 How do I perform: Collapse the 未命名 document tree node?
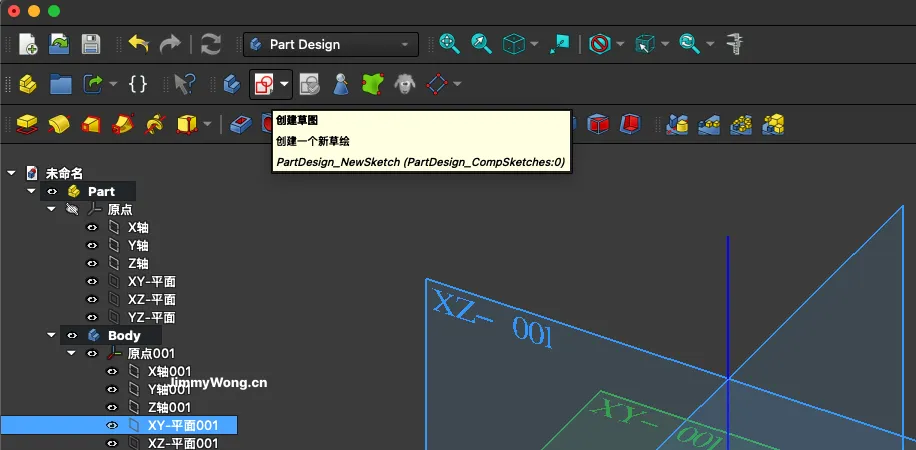click(x=12, y=173)
